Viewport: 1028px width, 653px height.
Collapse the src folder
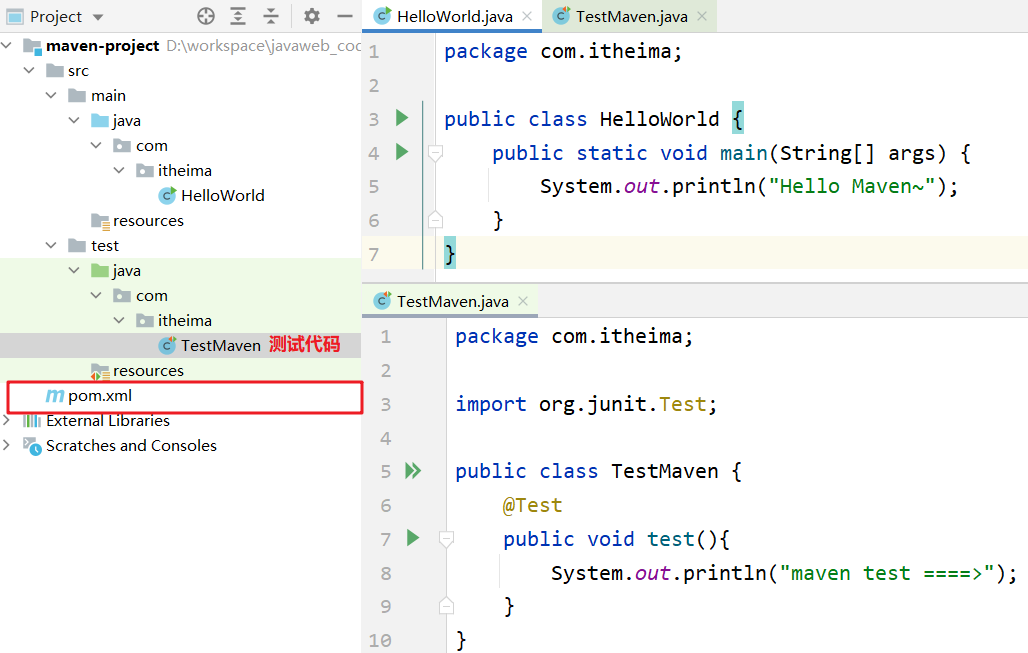[x=31, y=70]
